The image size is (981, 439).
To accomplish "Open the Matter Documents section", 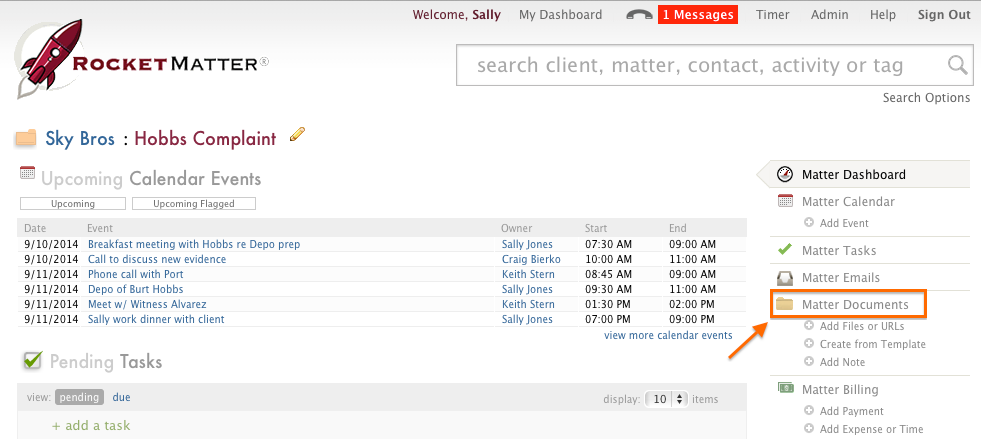I will [855, 304].
